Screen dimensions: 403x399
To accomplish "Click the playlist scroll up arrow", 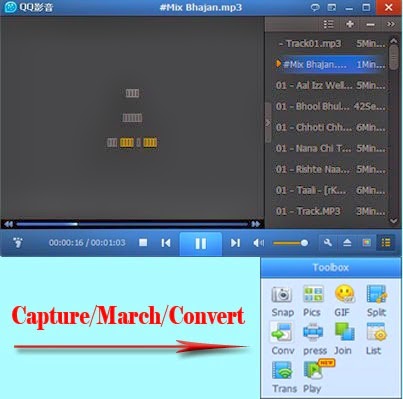I will [x=394, y=41].
